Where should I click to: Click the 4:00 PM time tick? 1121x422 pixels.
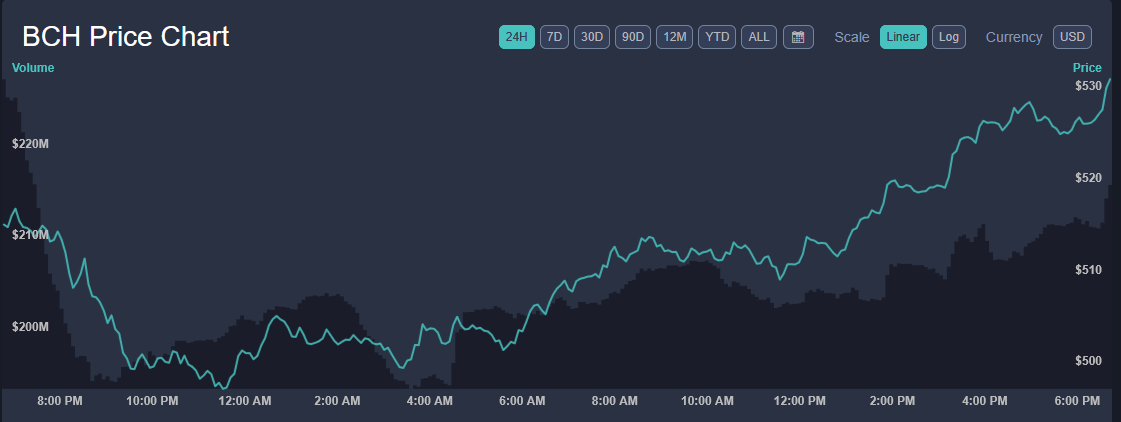click(984, 401)
